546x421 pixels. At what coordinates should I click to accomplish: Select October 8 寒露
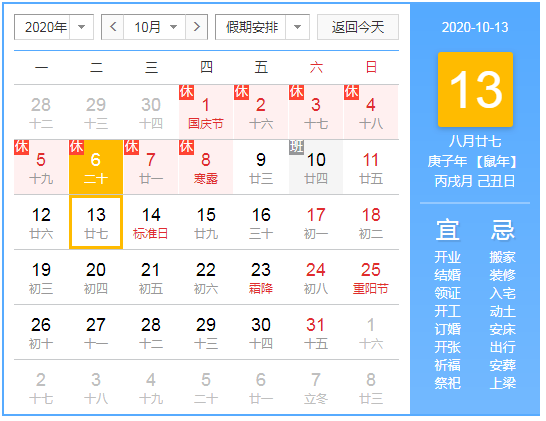[x=206, y=167]
